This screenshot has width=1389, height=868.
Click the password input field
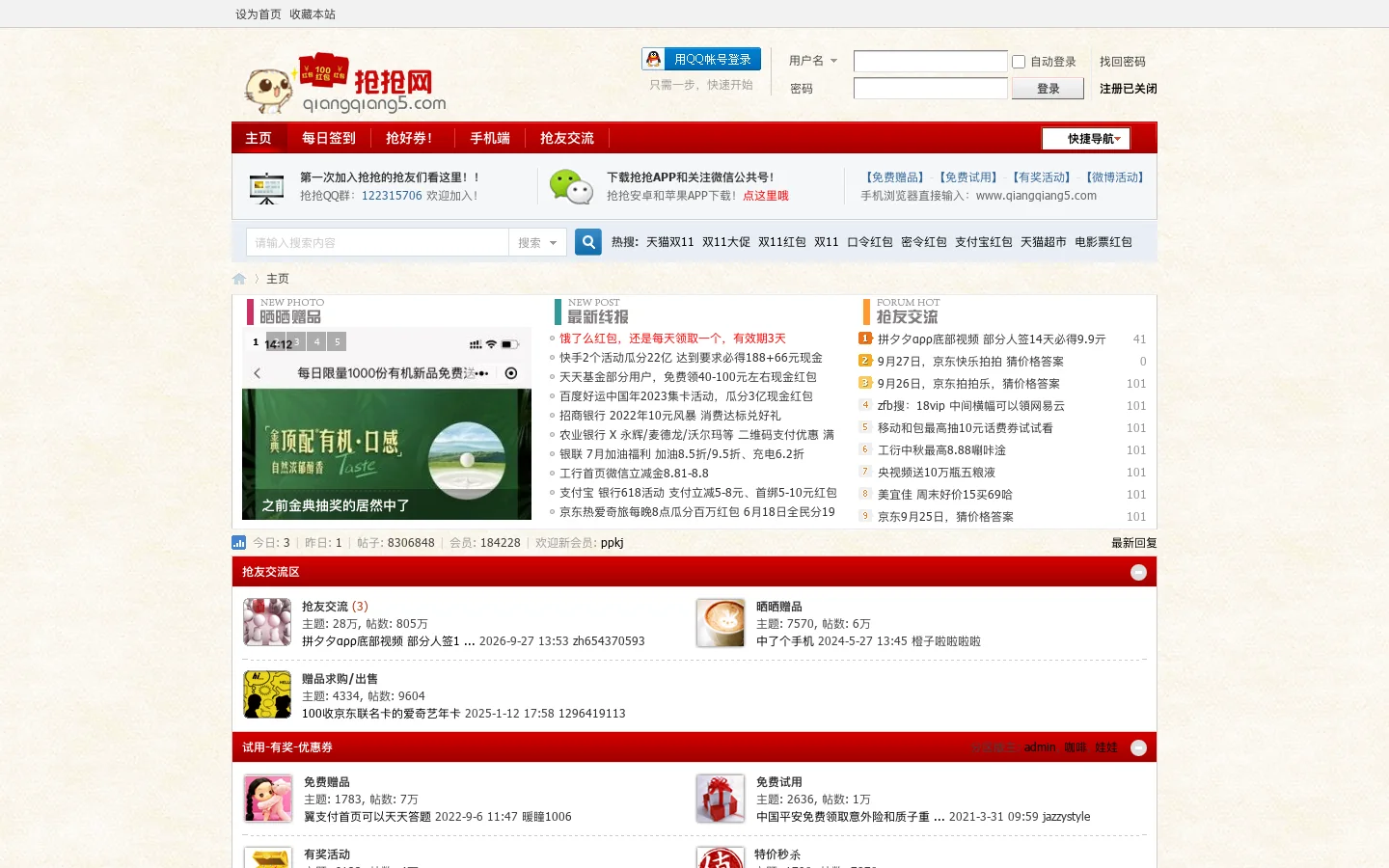(931, 89)
